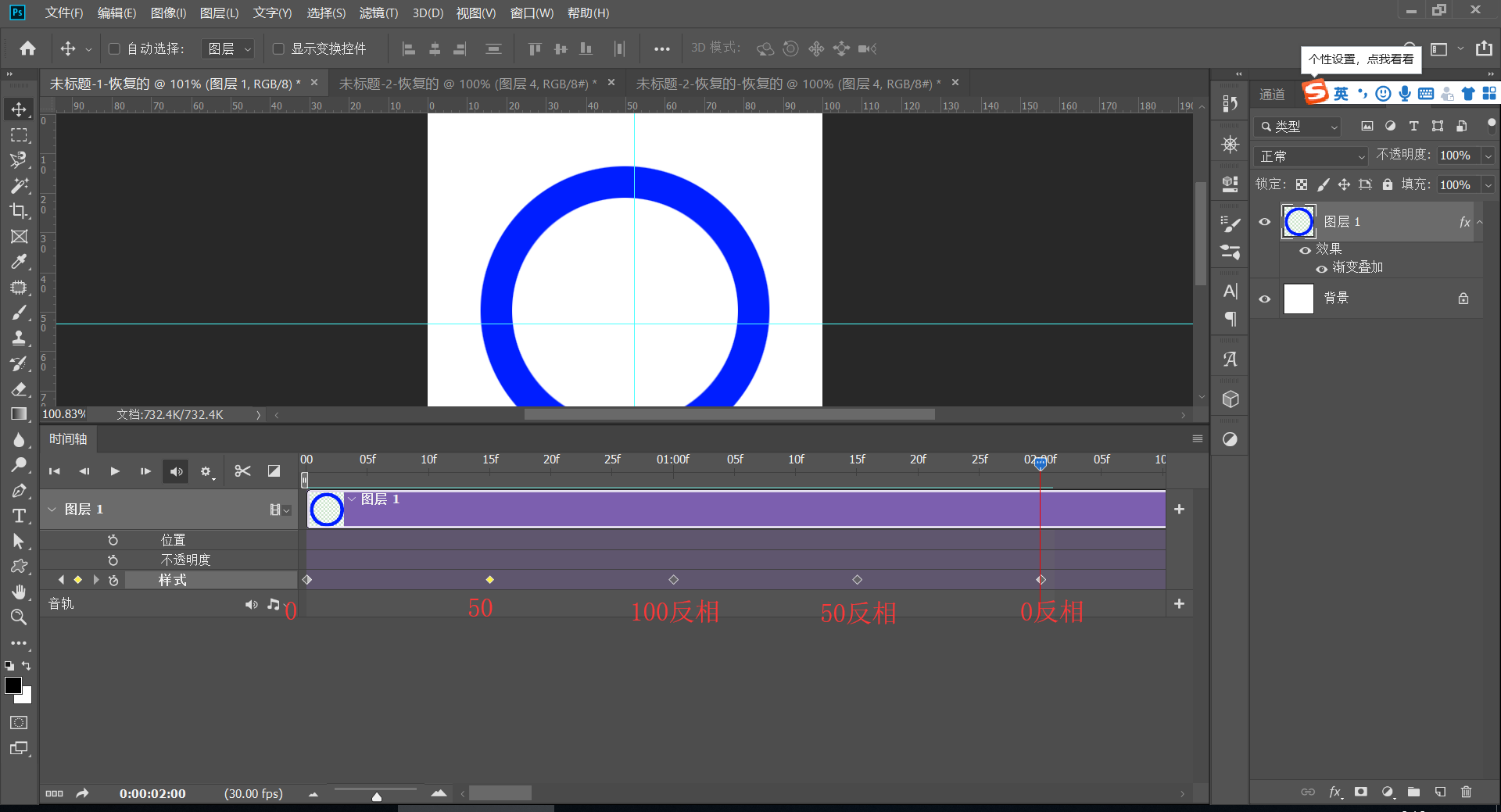Viewport: 1501px width, 812px height.
Task: Click the foreground color swatch
Action: coord(13,685)
